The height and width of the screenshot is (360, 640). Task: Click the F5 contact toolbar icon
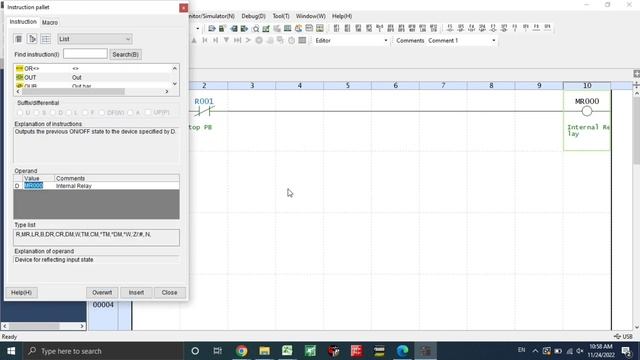pyautogui.click(x=450, y=28)
